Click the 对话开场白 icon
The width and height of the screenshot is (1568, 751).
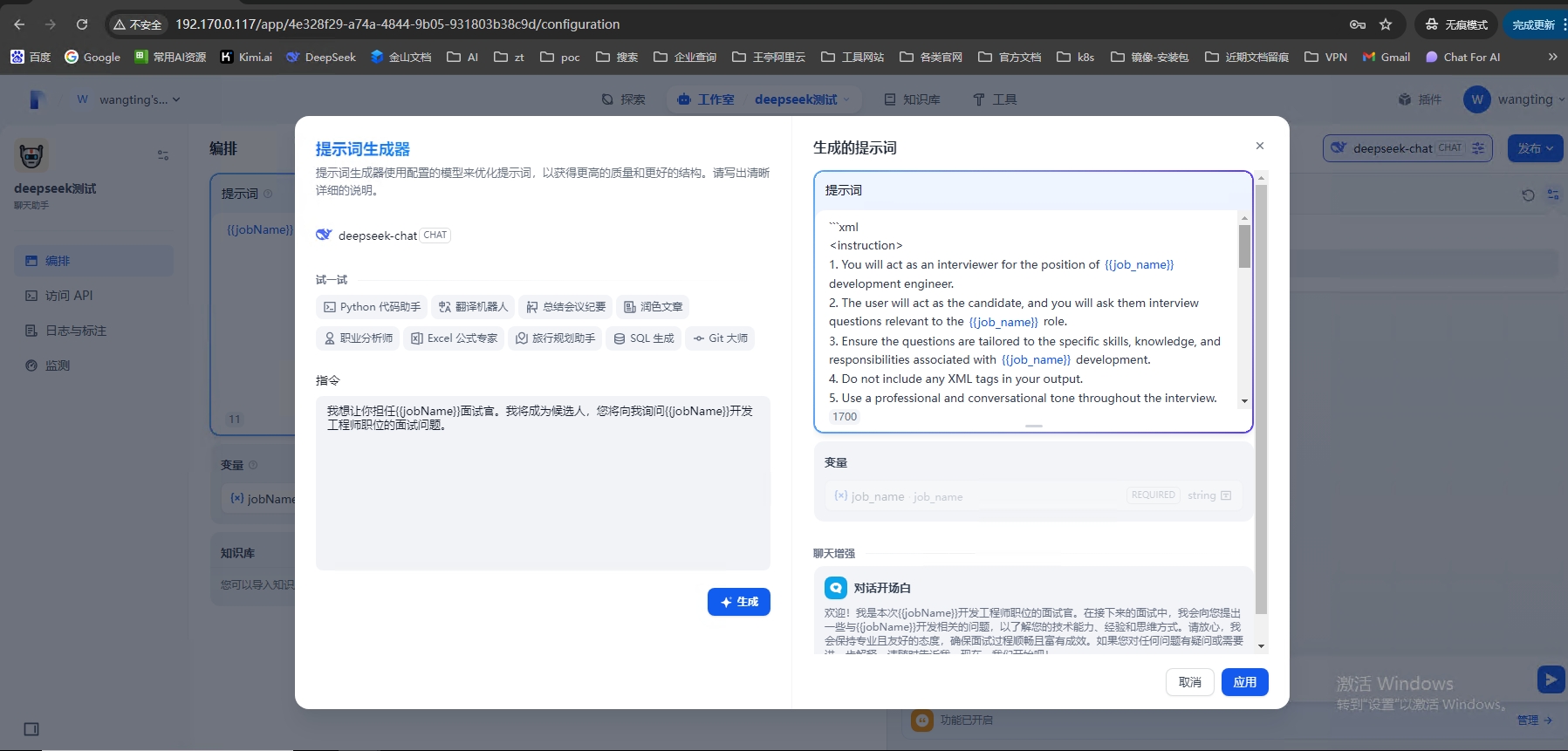pos(836,588)
